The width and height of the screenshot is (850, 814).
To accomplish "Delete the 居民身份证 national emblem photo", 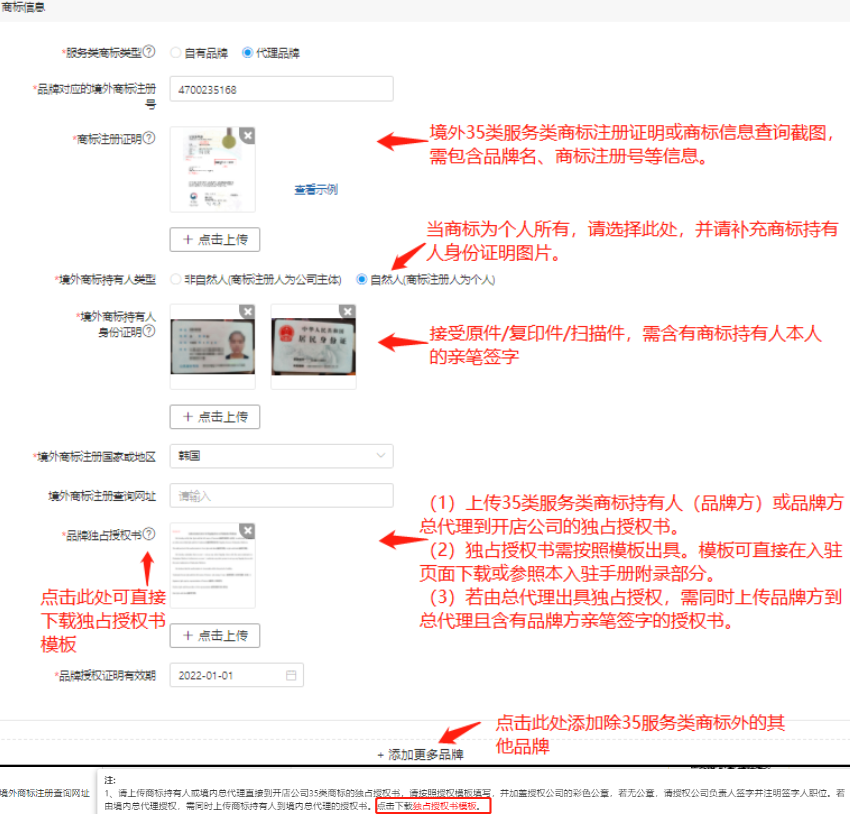I will coord(348,311).
